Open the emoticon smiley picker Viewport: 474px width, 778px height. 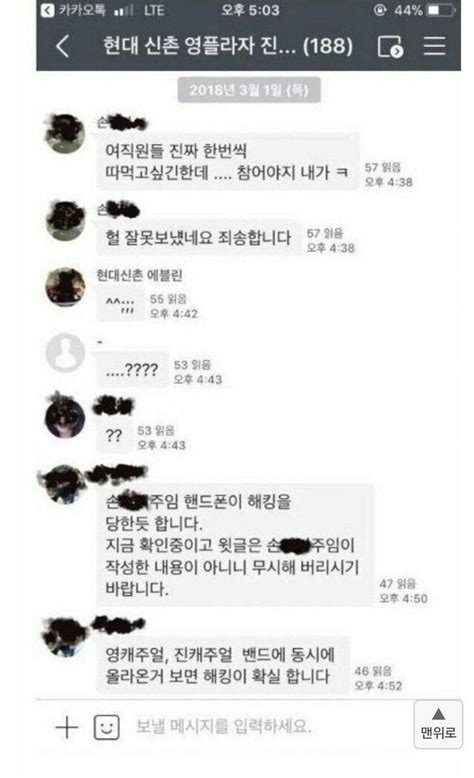pyautogui.click(x=107, y=727)
